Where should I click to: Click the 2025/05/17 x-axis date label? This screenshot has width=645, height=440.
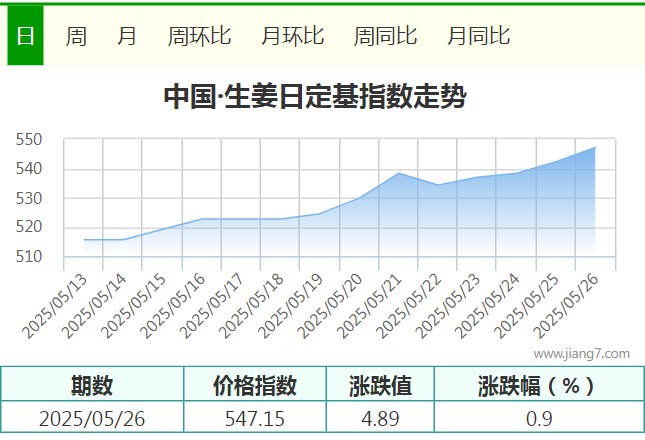(x=212, y=306)
